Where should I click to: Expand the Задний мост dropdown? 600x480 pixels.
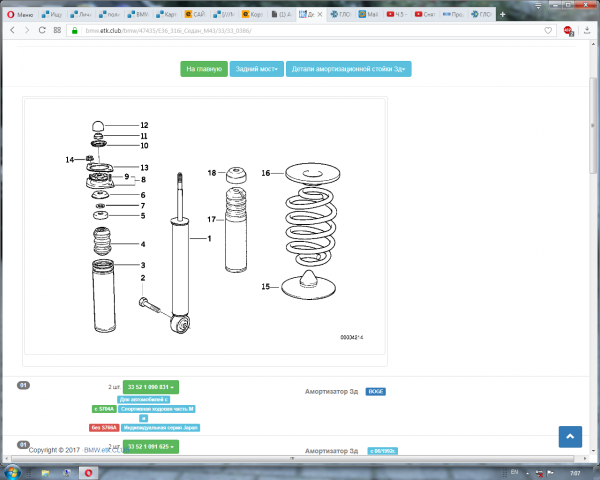(x=256, y=69)
